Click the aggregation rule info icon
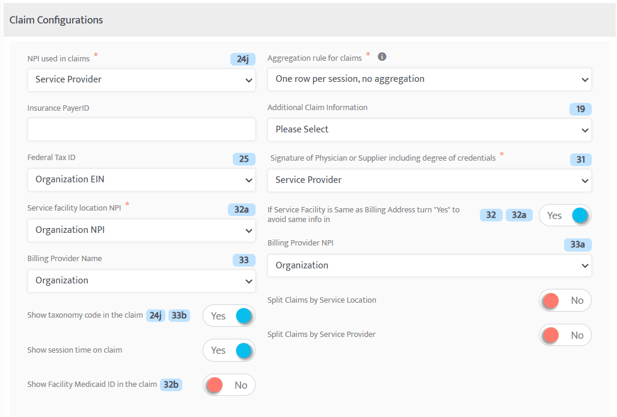 382,57
